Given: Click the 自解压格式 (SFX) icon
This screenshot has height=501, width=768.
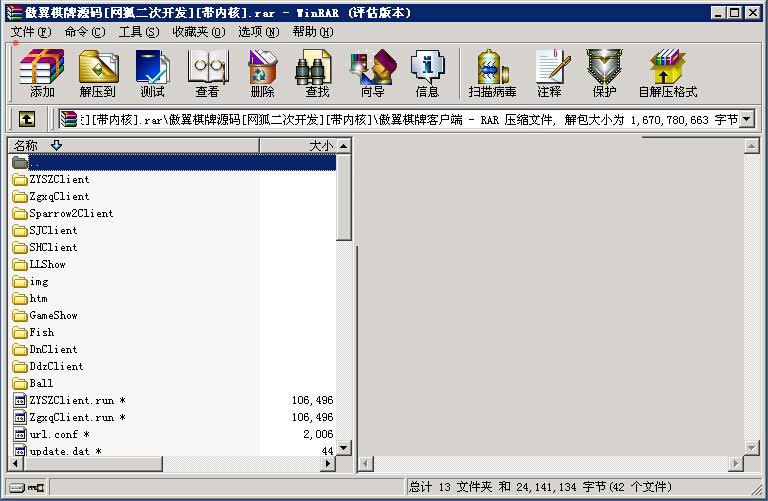Looking at the screenshot, I should pyautogui.click(x=668, y=73).
